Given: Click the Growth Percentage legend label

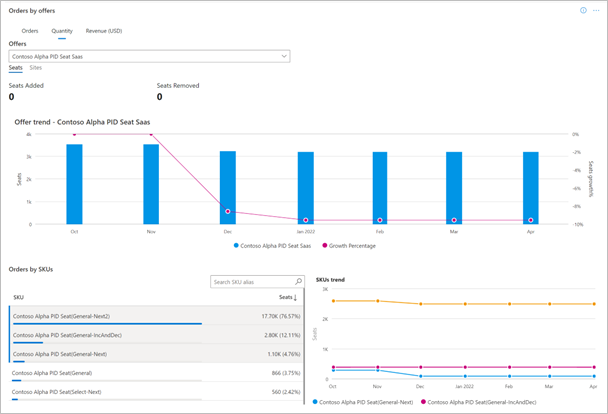Looking at the screenshot, I should click(352, 246).
